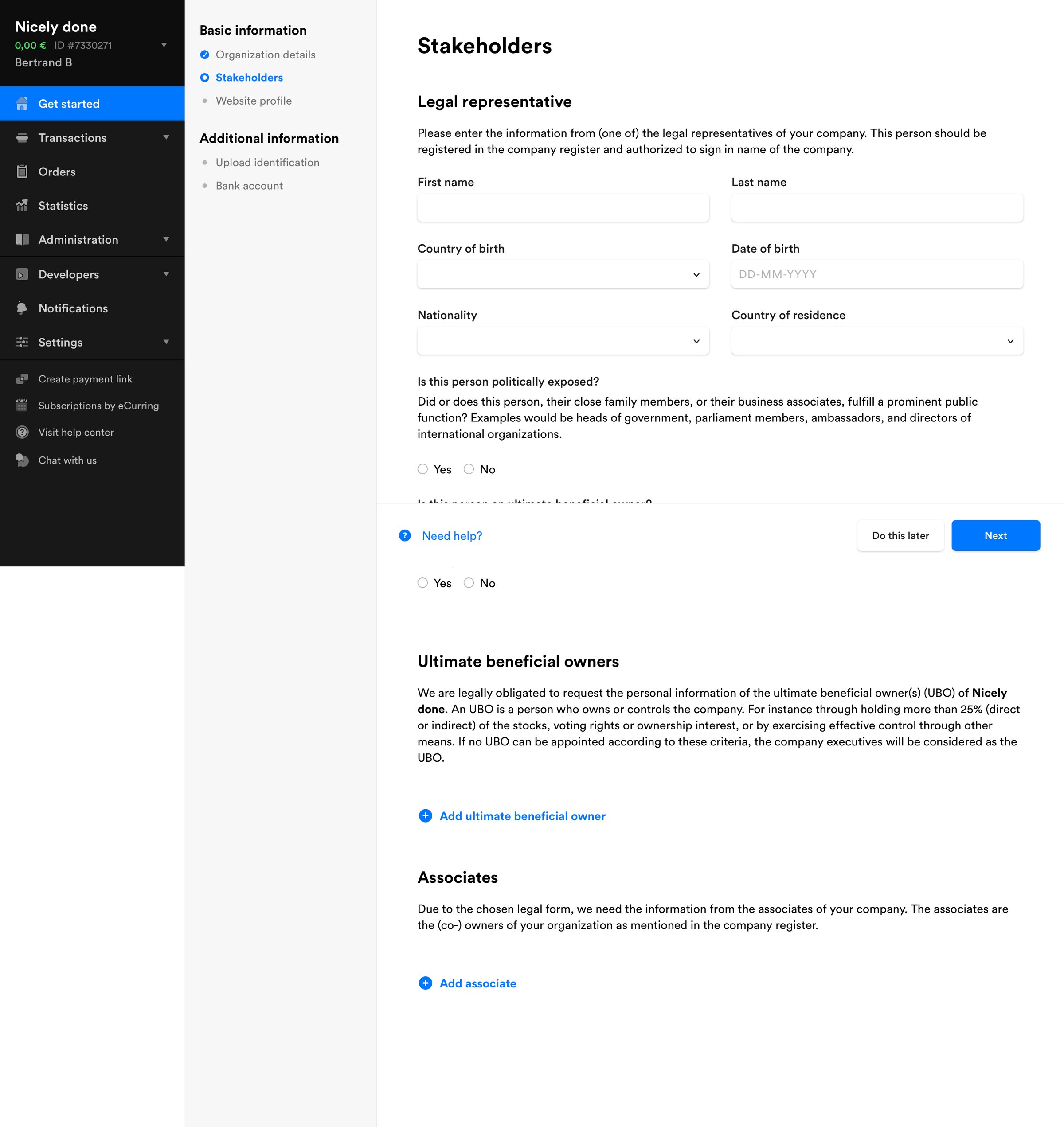Screen dimensions: 1064x1127
Task: Click the Settings sliders icon
Action: (22, 343)
